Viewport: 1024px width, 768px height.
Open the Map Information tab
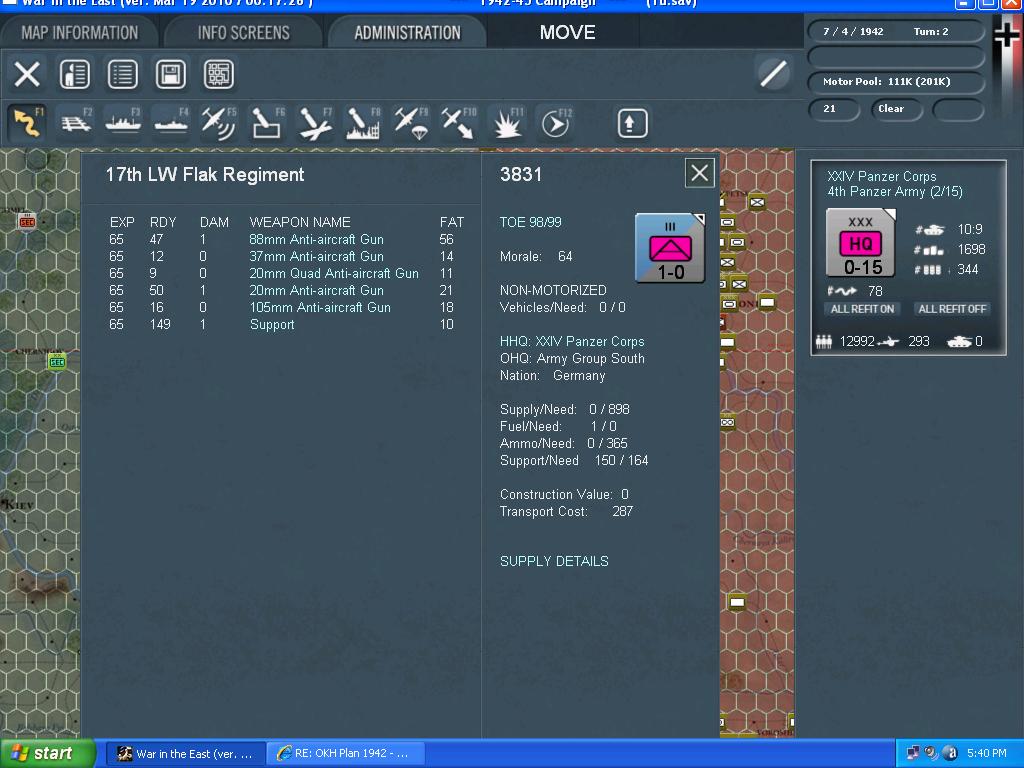pos(80,32)
